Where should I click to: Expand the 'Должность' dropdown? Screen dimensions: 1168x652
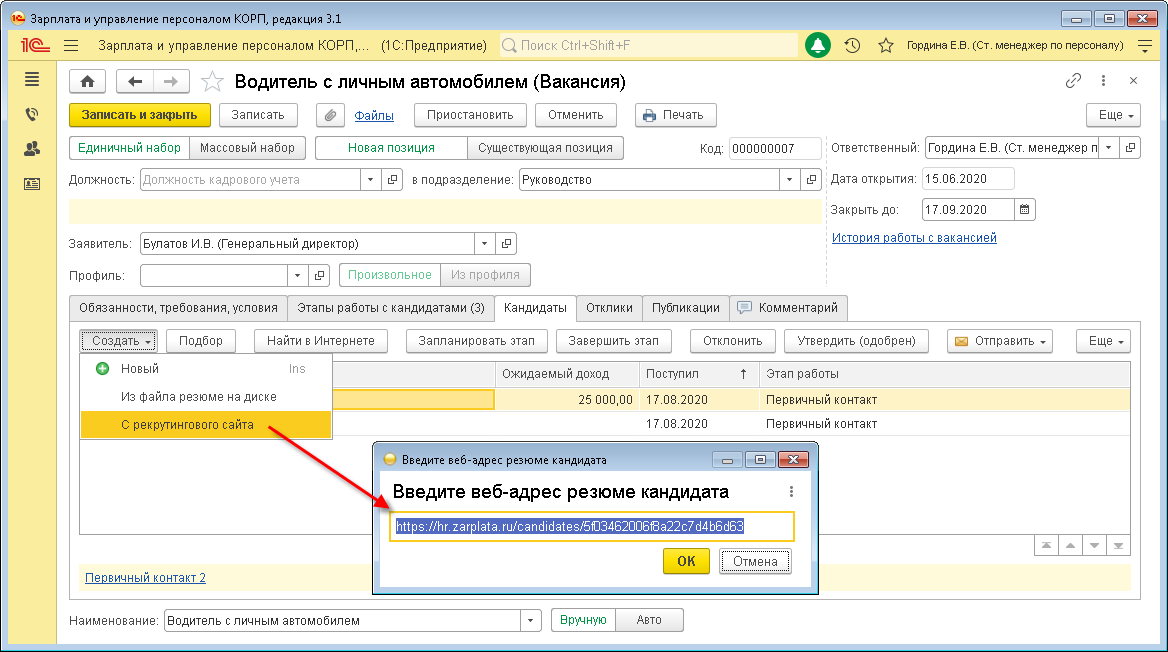tap(370, 180)
